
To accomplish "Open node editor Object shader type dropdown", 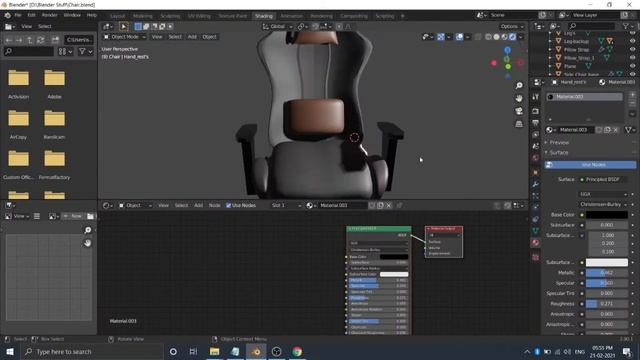I will click(x=135, y=205).
